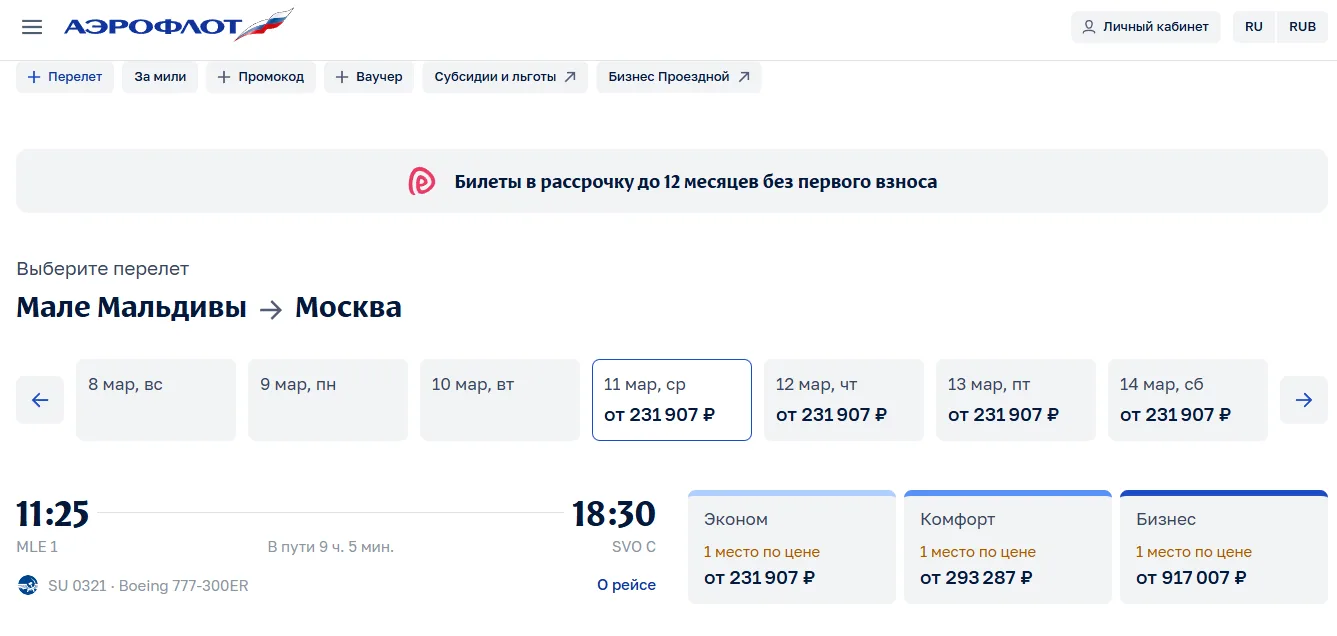This screenshot has height=636, width=1337.
Task: Add a flight via Перелет
Action: [x=65, y=77]
